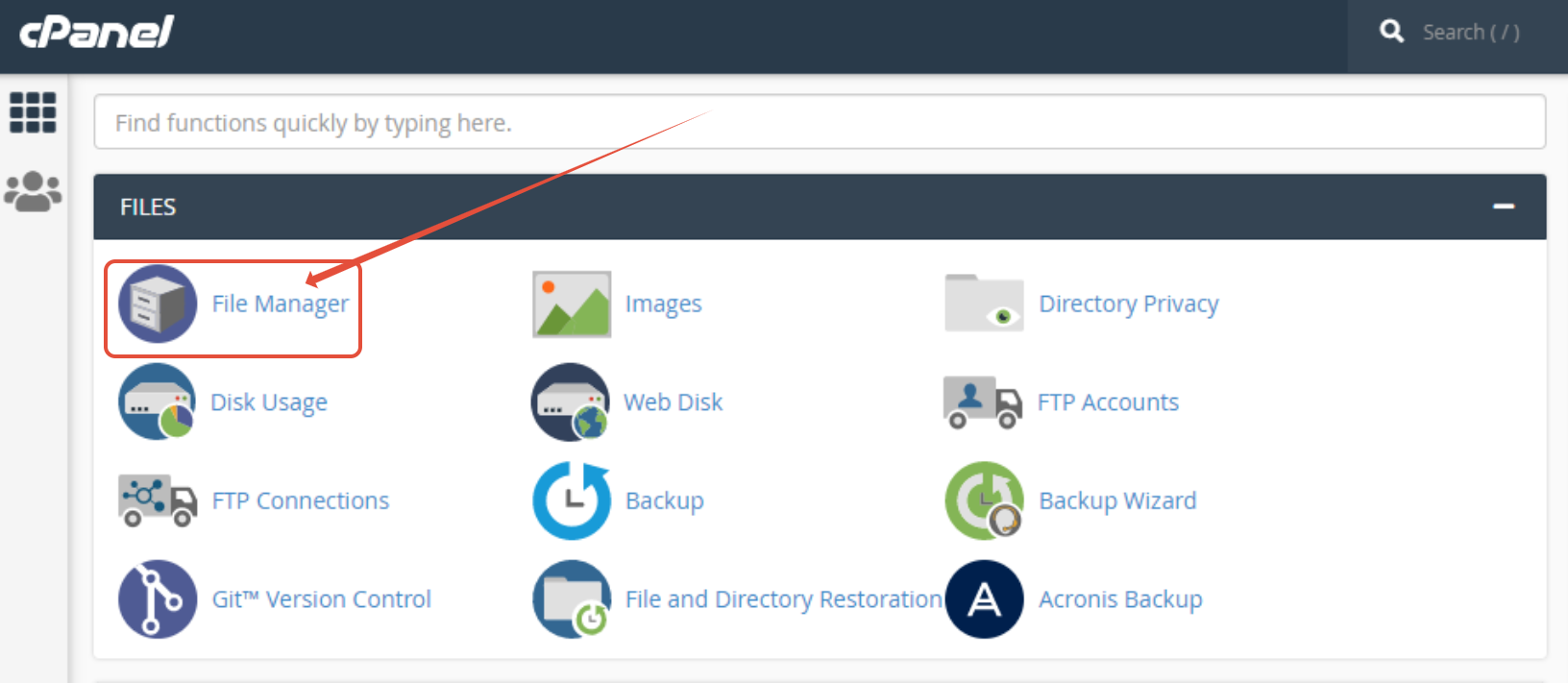This screenshot has height=683, width=1568.
Task: Open the Images link
Action: click(664, 305)
